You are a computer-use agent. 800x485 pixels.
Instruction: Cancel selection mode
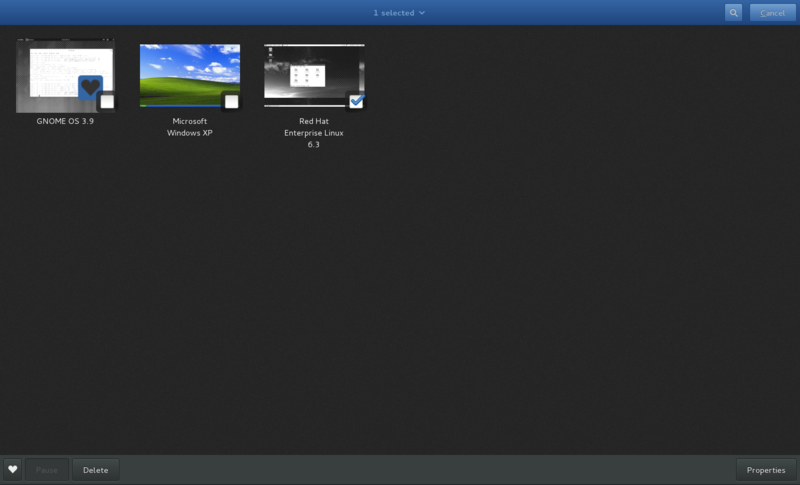[x=772, y=13]
